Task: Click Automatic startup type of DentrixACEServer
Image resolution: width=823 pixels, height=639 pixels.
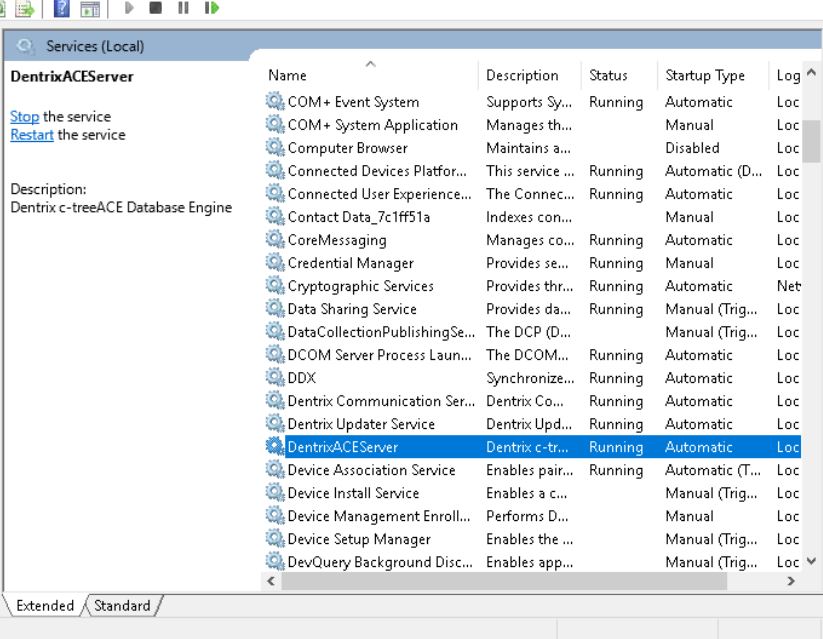Action: pos(699,447)
